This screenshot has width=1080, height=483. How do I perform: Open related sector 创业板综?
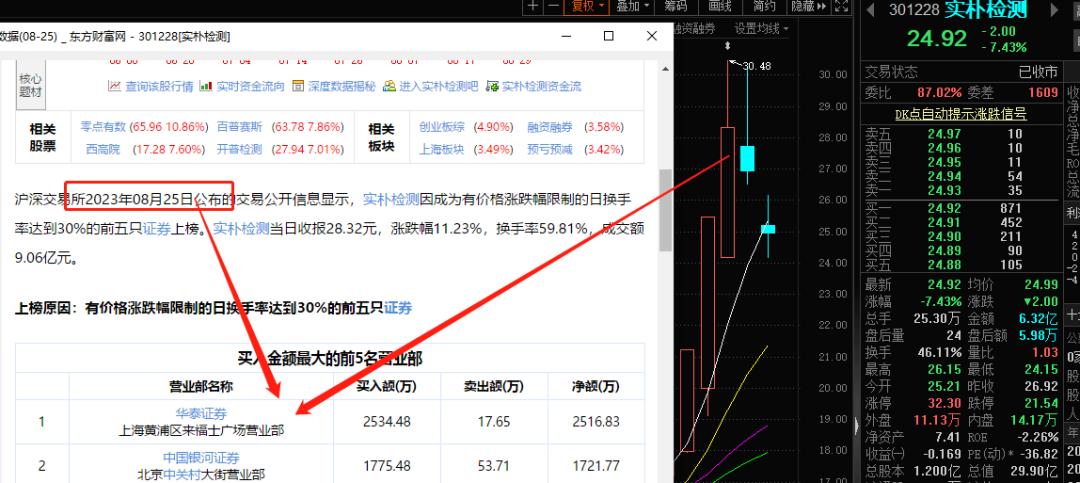(x=442, y=127)
